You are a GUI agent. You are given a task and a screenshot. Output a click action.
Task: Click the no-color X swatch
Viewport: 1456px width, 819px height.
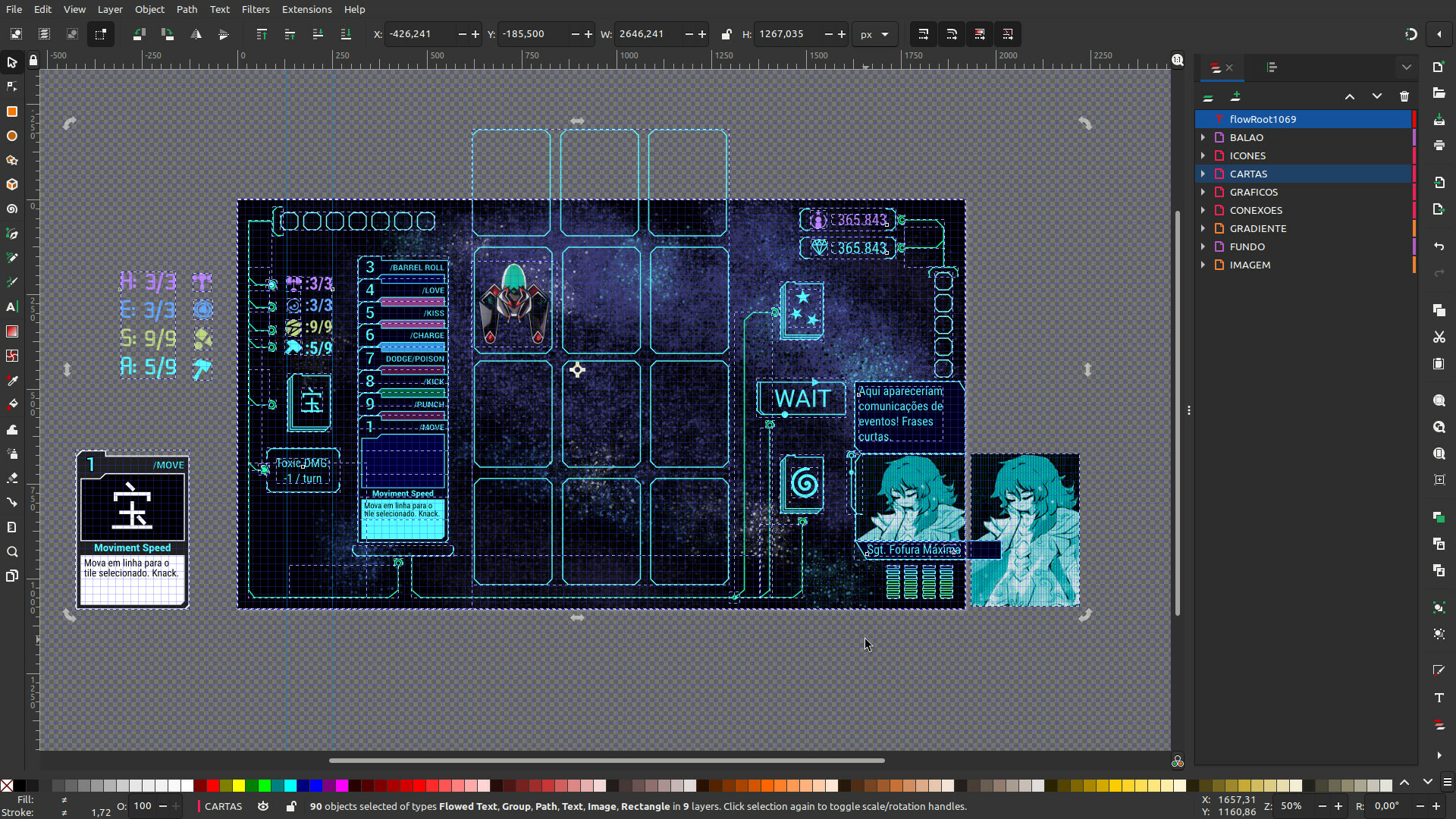pos(7,785)
